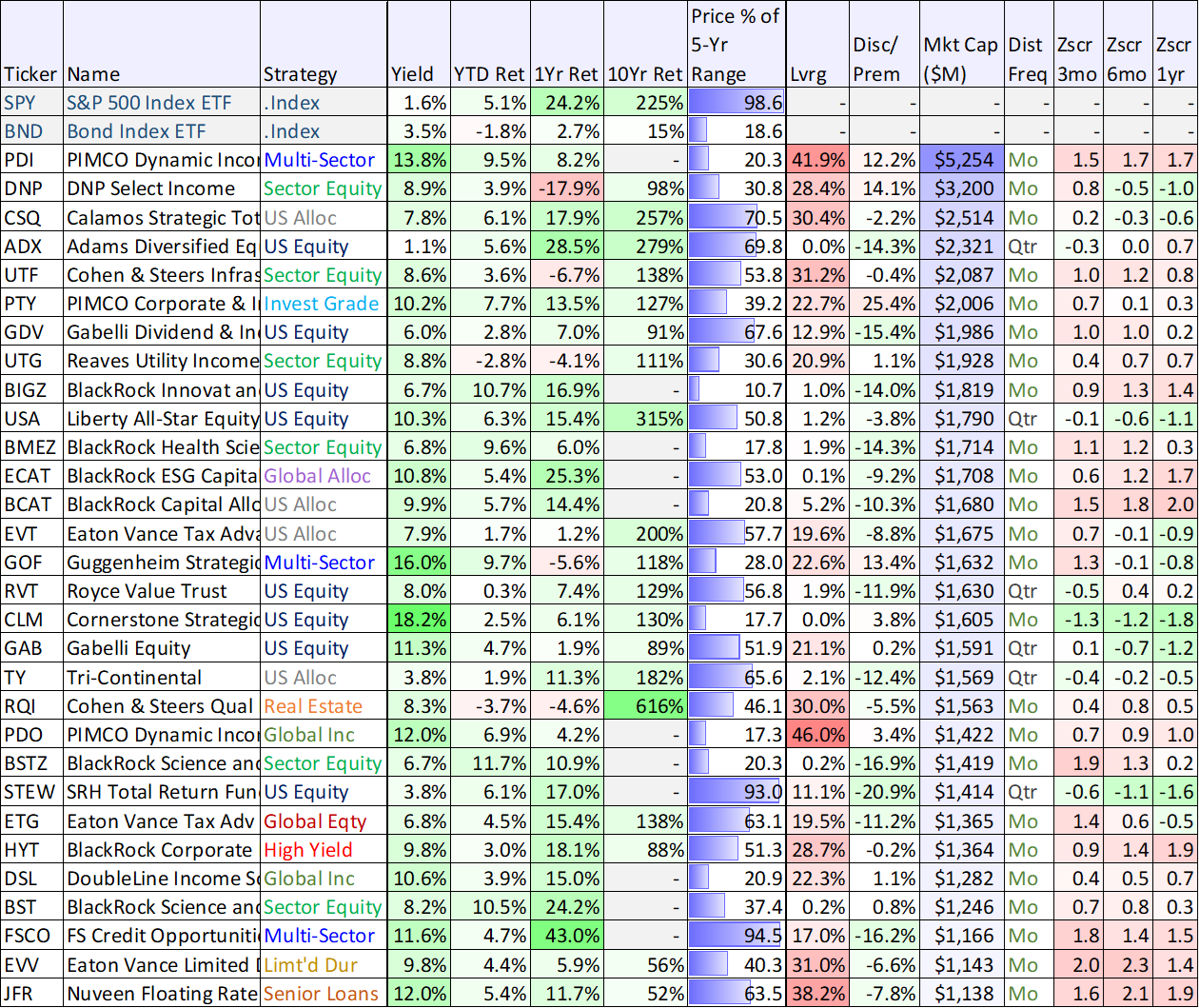Viewport: 1199px width, 1008px height.
Task: Click the GDV ticker cell
Action: 31,332
